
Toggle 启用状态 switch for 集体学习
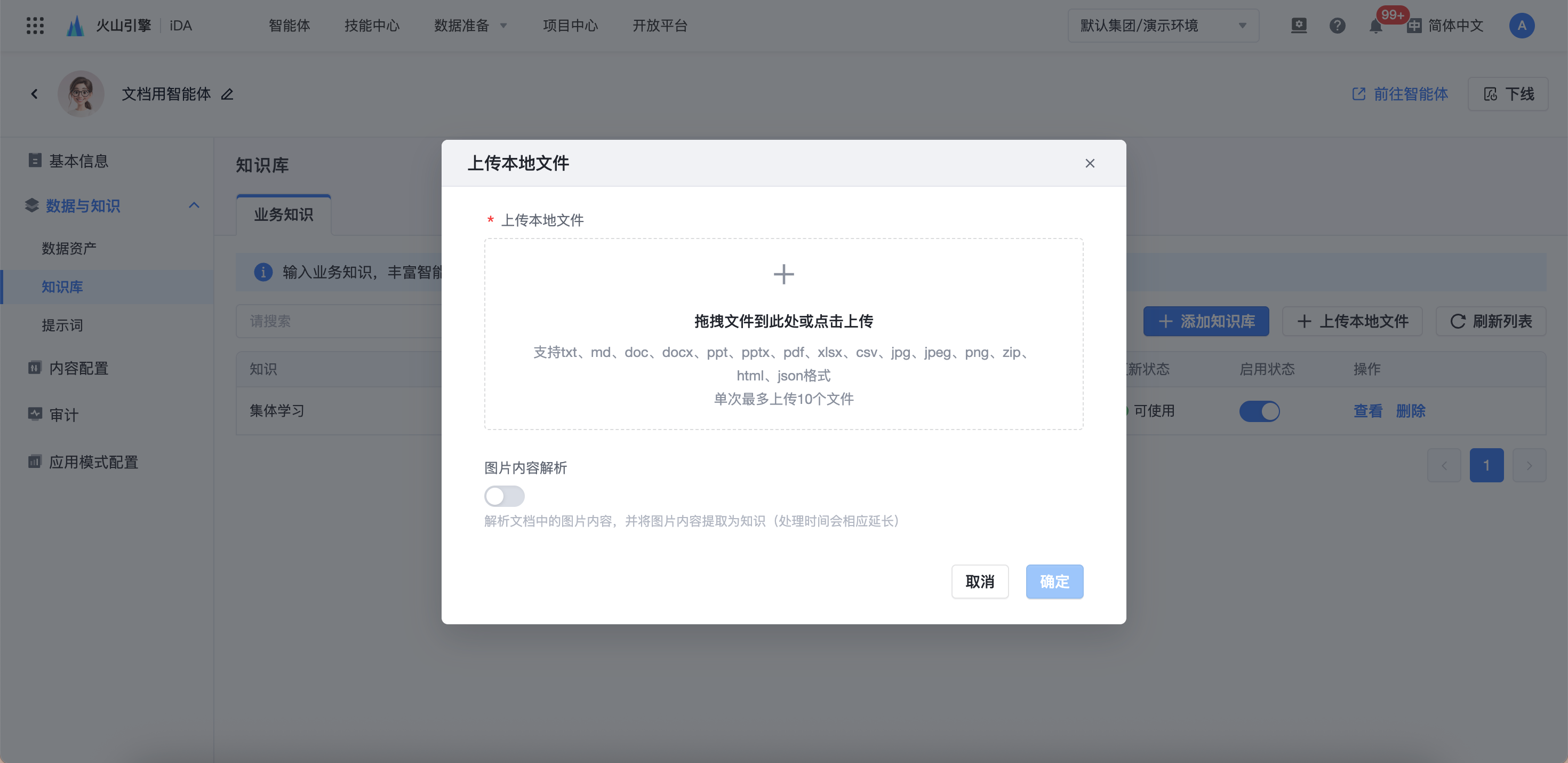pos(1259,411)
